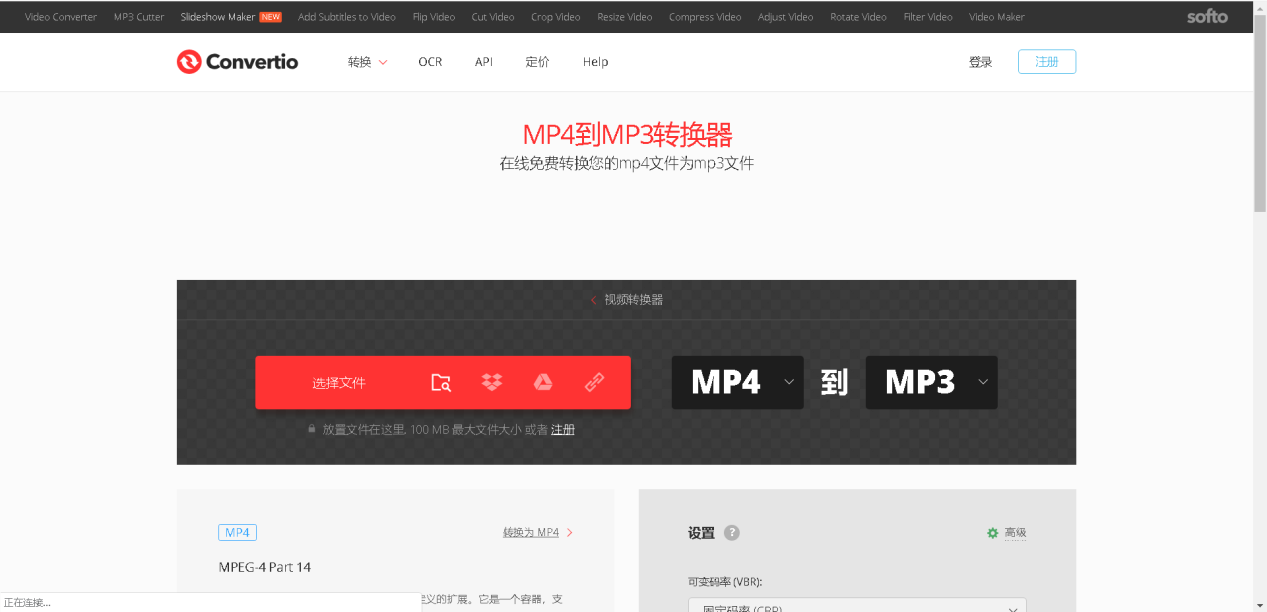
Task: Click the softo logo
Action: [x=1207, y=16]
